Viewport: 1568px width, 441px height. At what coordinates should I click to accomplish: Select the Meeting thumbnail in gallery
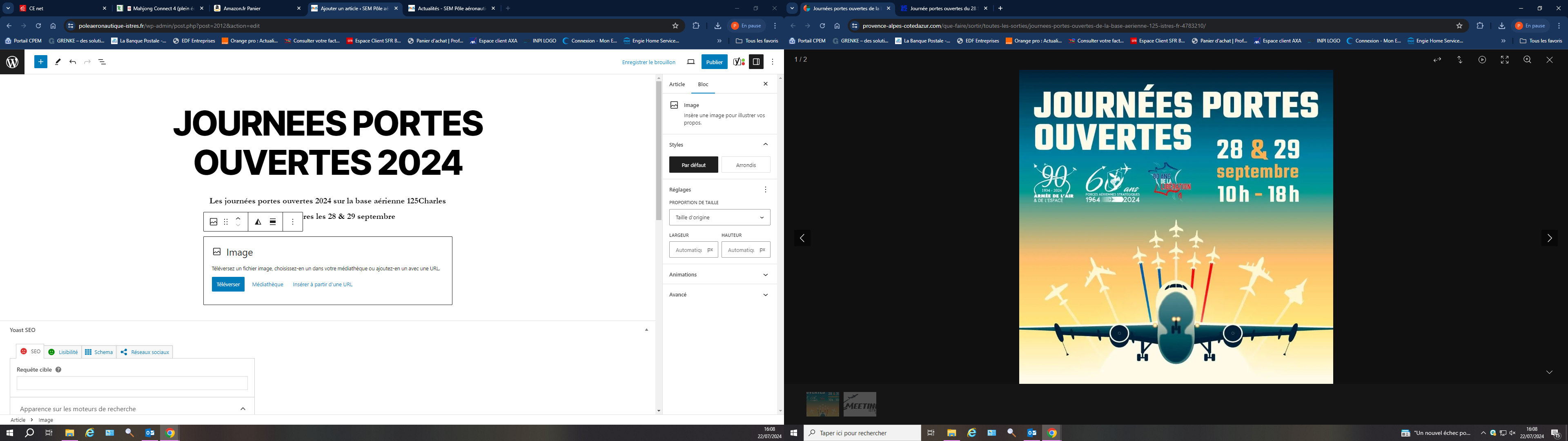(860, 404)
